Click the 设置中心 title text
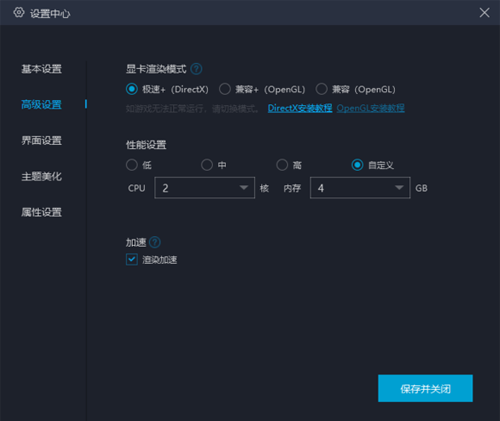This screenshot has height=421, width=500. 50,14
